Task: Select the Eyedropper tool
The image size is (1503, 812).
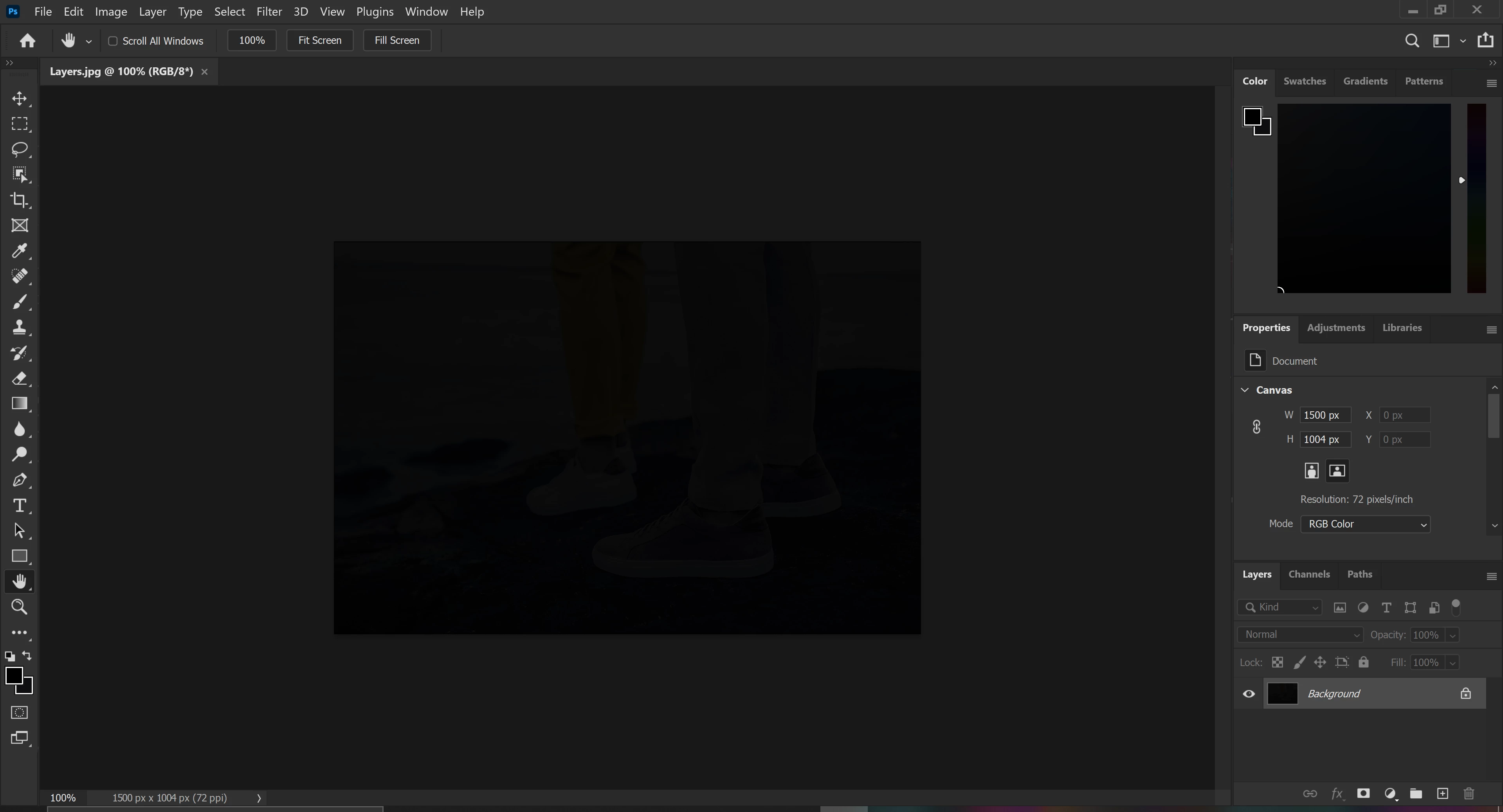Action: pyautogui.click(x=19, y=251)
